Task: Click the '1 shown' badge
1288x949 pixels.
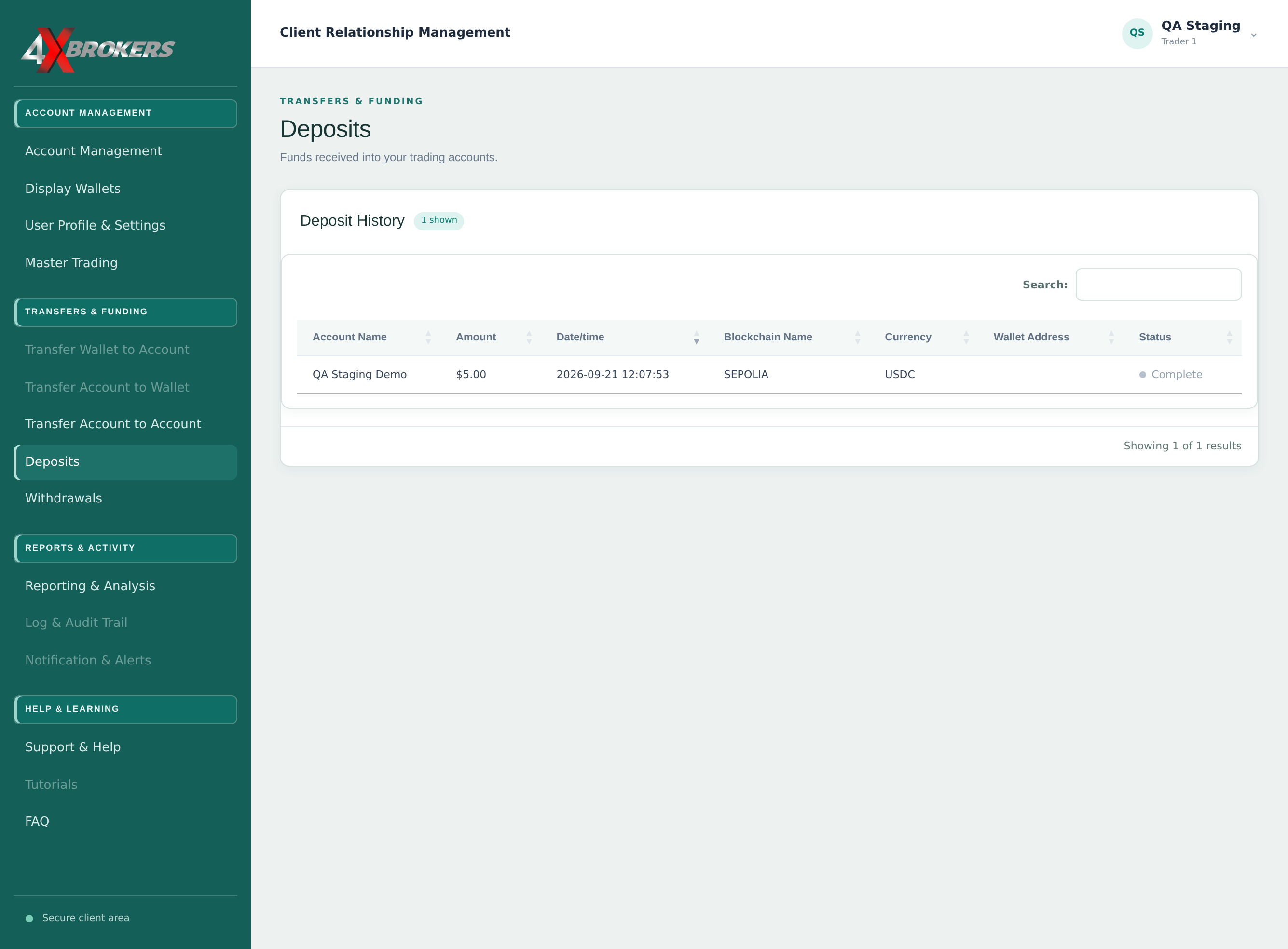Action: pos(439,220)
